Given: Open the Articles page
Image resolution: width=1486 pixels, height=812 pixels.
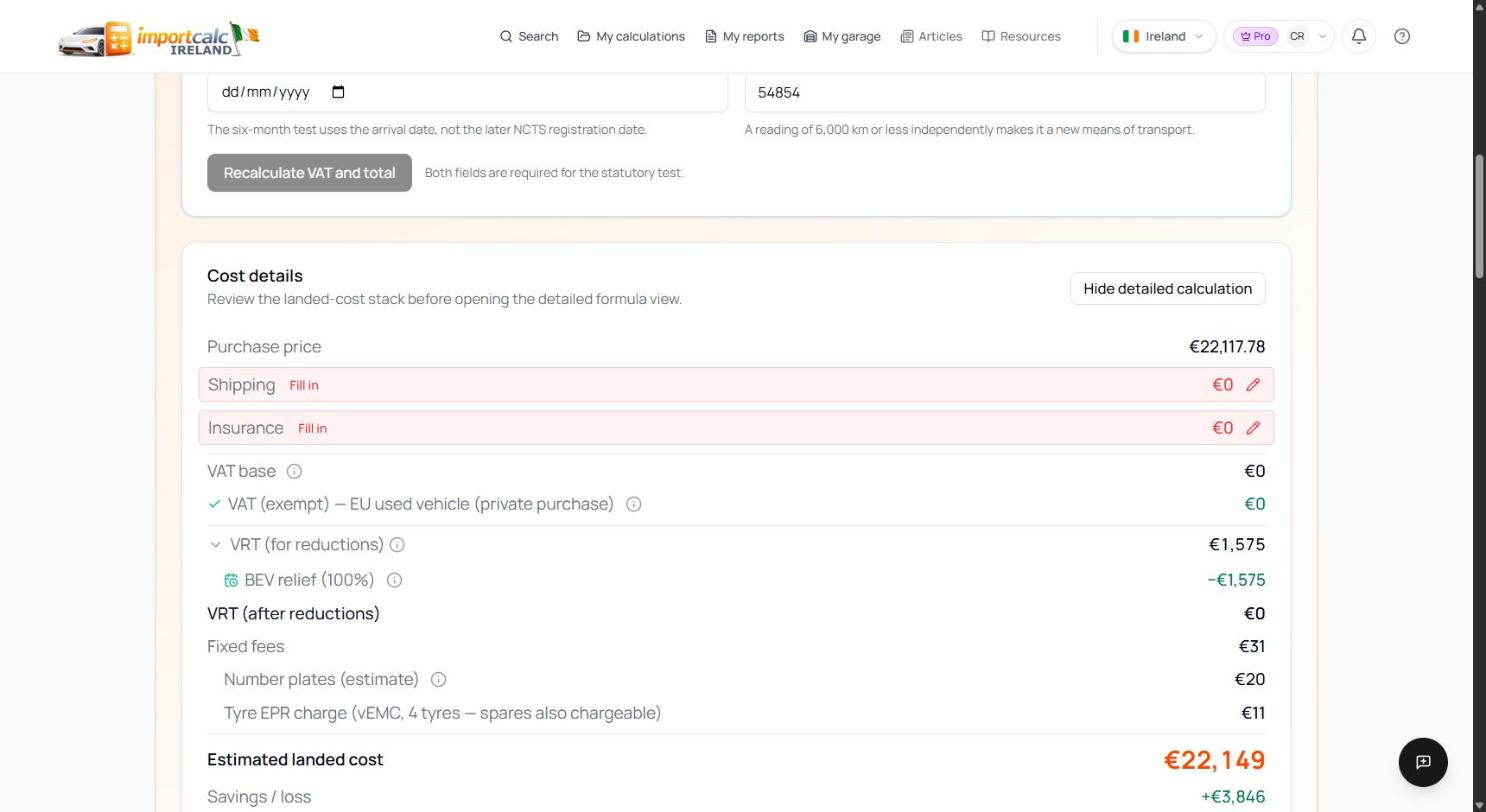Looking at the screenshot, I should pos(931,36).
